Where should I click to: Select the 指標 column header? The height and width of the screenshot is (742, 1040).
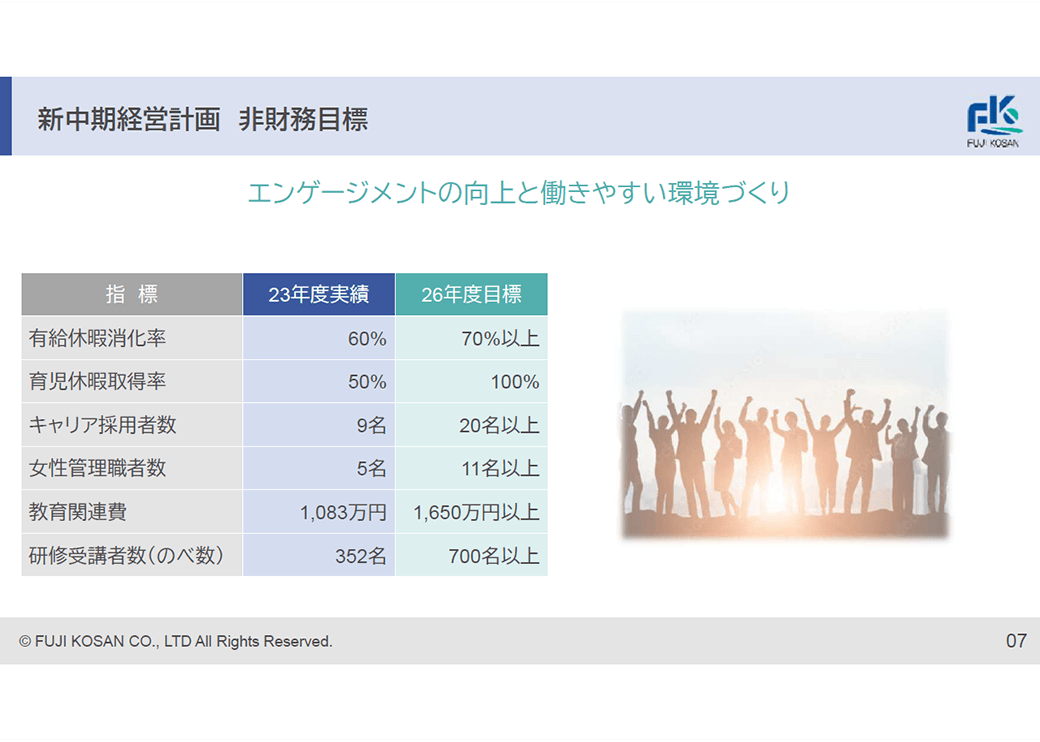[x=132, y=294]
